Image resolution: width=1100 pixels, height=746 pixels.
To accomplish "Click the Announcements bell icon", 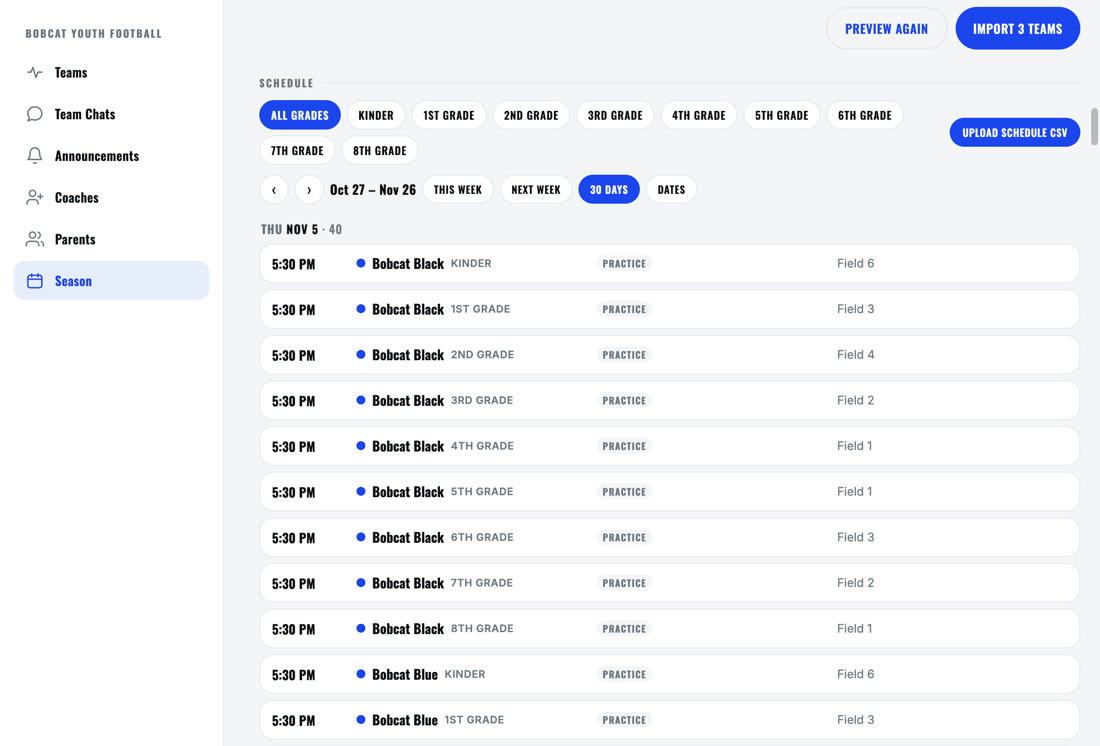I will click(x=35, y=155).
